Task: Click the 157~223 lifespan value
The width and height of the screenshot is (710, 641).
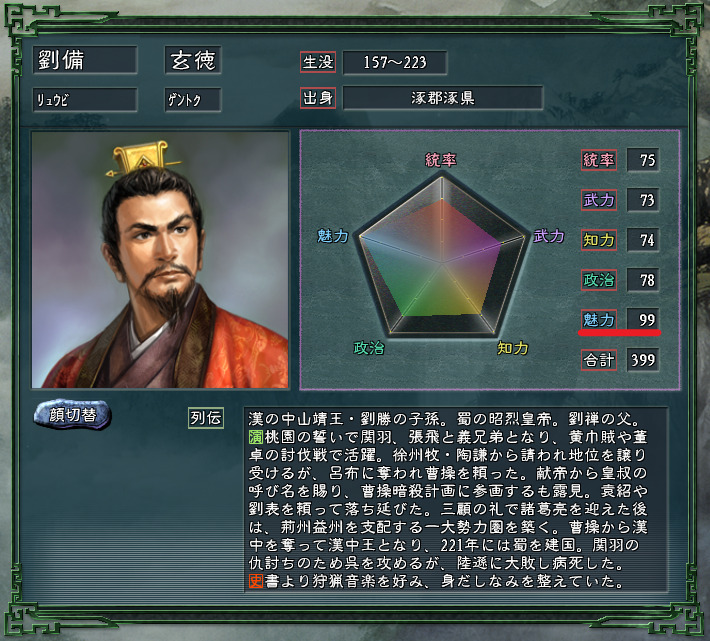Action: [395, 62]
